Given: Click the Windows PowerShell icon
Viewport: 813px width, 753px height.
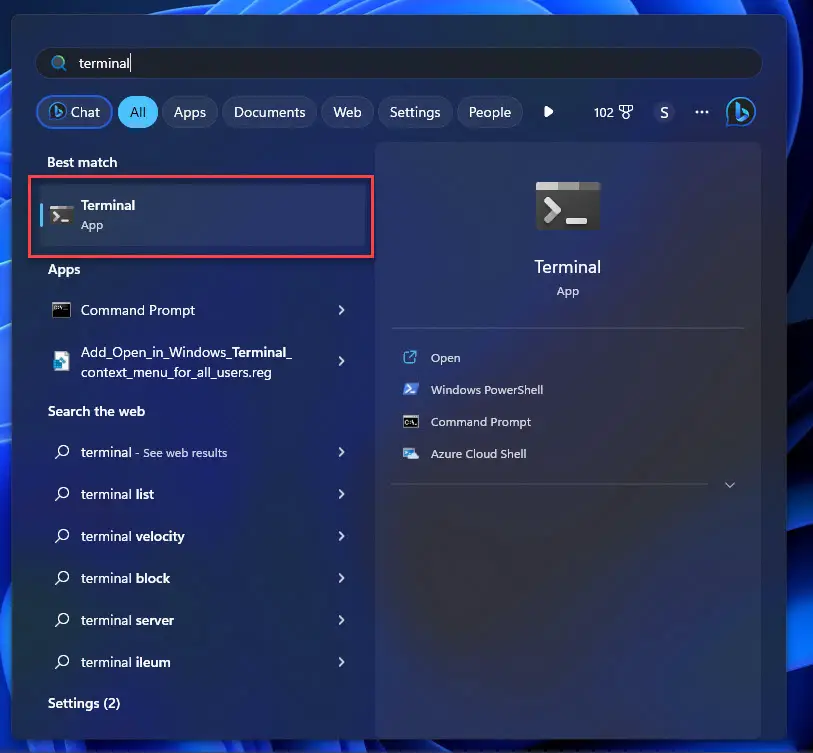Looking at the screenshot, I should click(411, 389).
